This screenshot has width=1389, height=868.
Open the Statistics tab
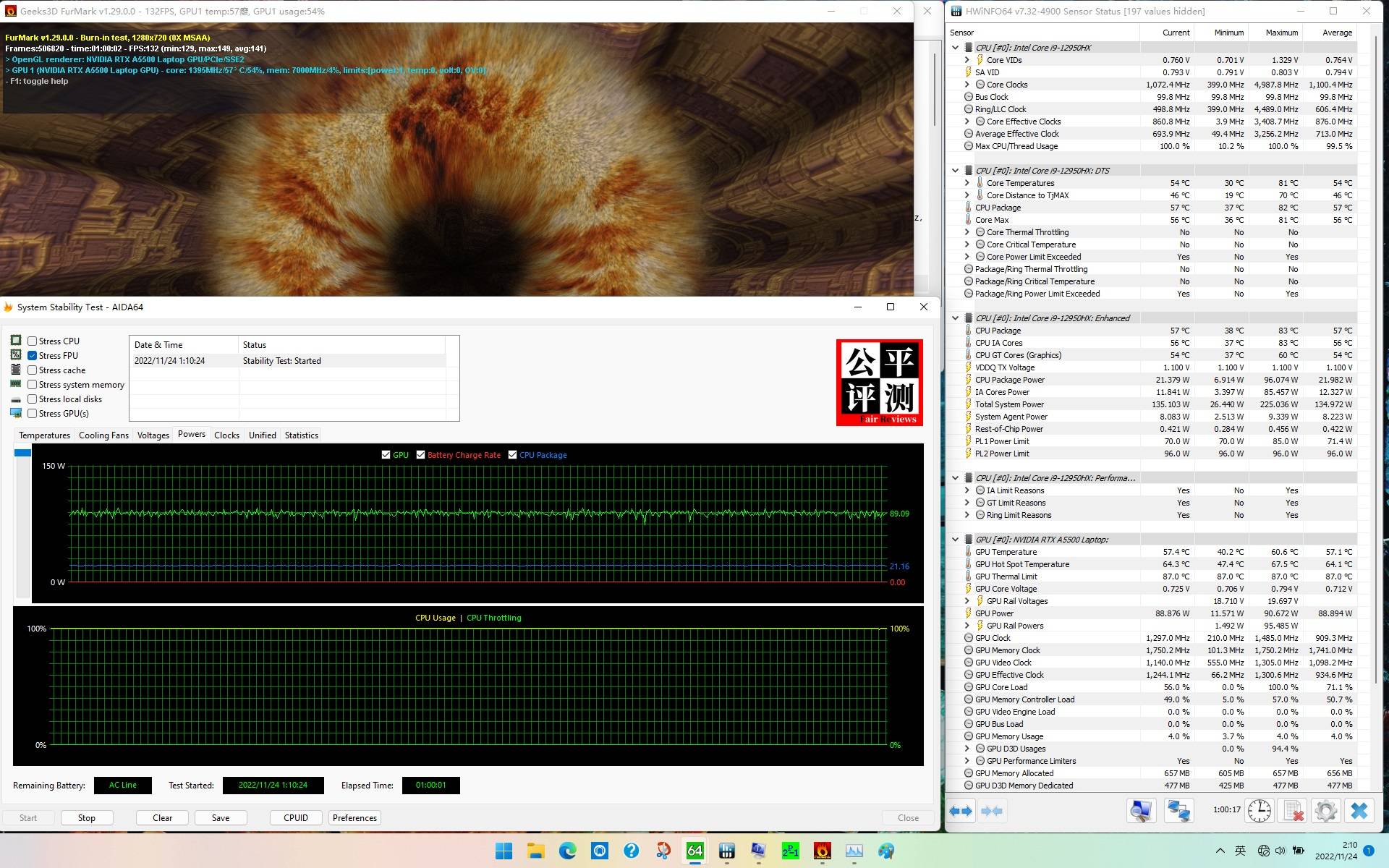[x=301, y=435]
